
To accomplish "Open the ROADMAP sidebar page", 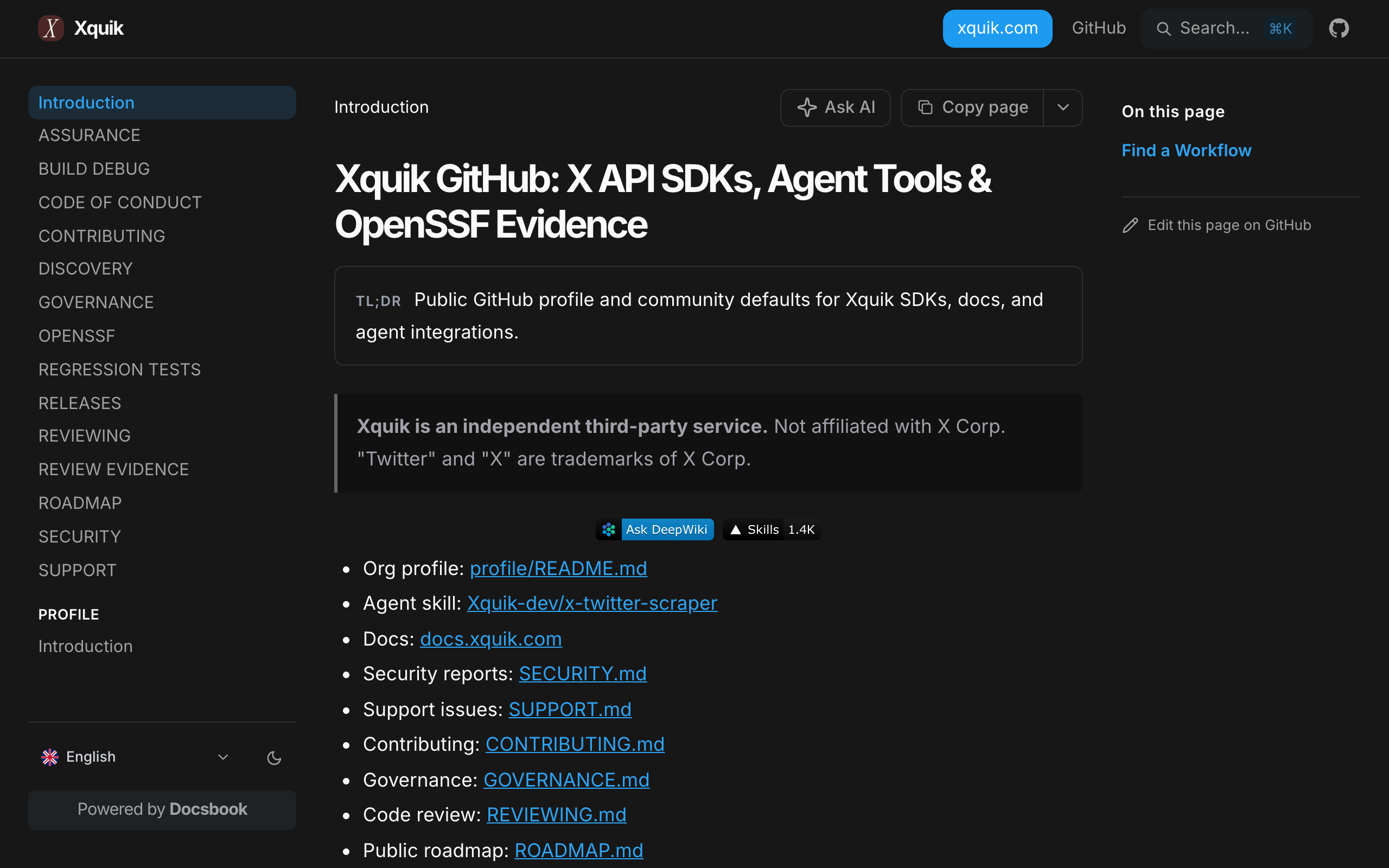I will [x=80, y=503].
